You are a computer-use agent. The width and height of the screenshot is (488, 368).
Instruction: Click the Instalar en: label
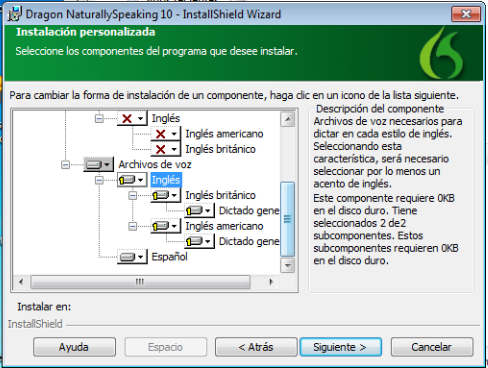click(x=44, y=307)
